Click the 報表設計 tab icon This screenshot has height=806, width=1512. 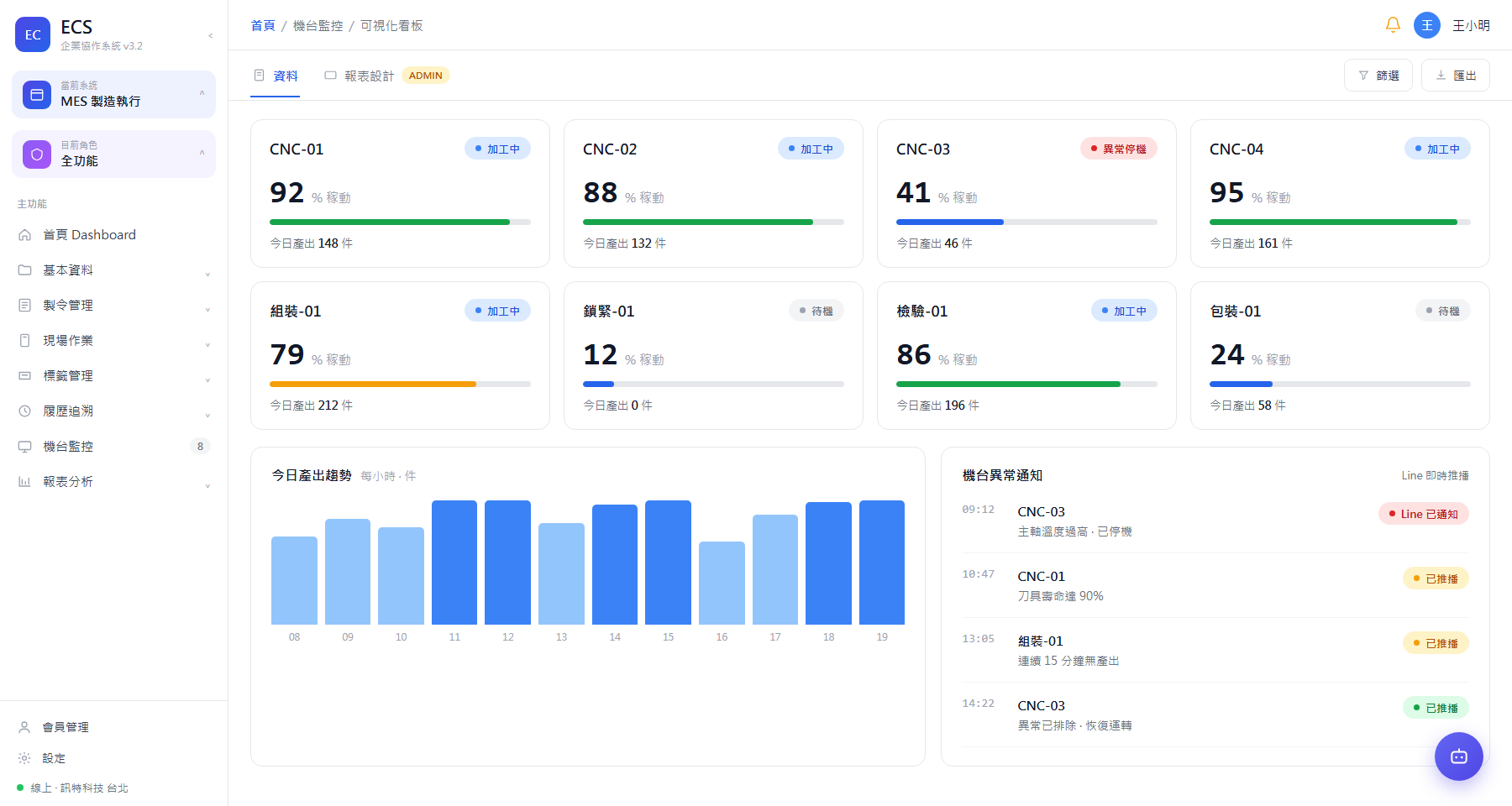[331, 76]
